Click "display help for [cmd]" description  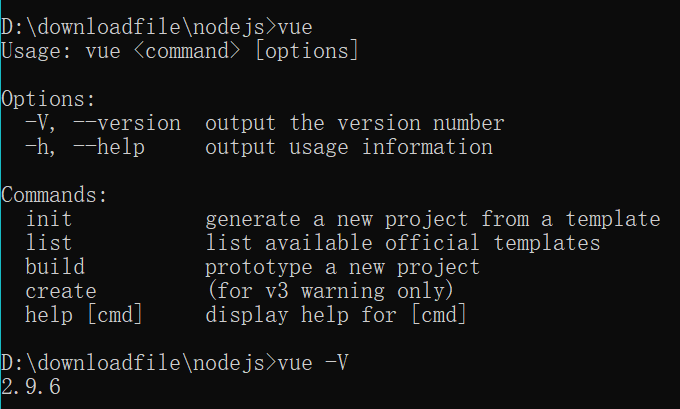click(x=336, y=315)
